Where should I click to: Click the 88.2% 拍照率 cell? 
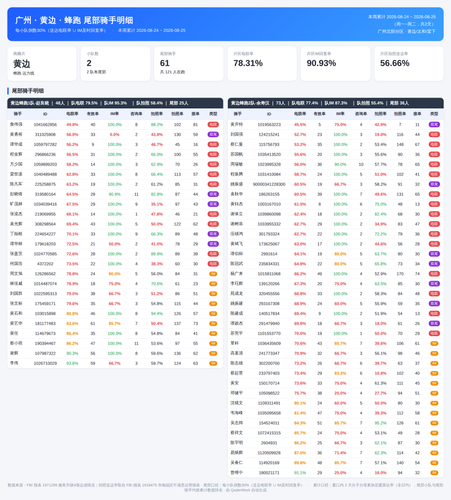click(157, 125)
